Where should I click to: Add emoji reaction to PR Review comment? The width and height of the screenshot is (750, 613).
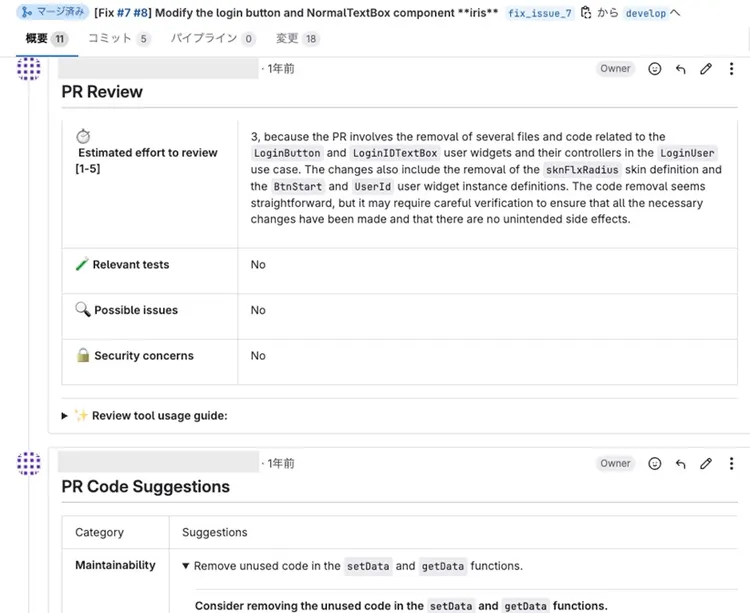[655, 69]
